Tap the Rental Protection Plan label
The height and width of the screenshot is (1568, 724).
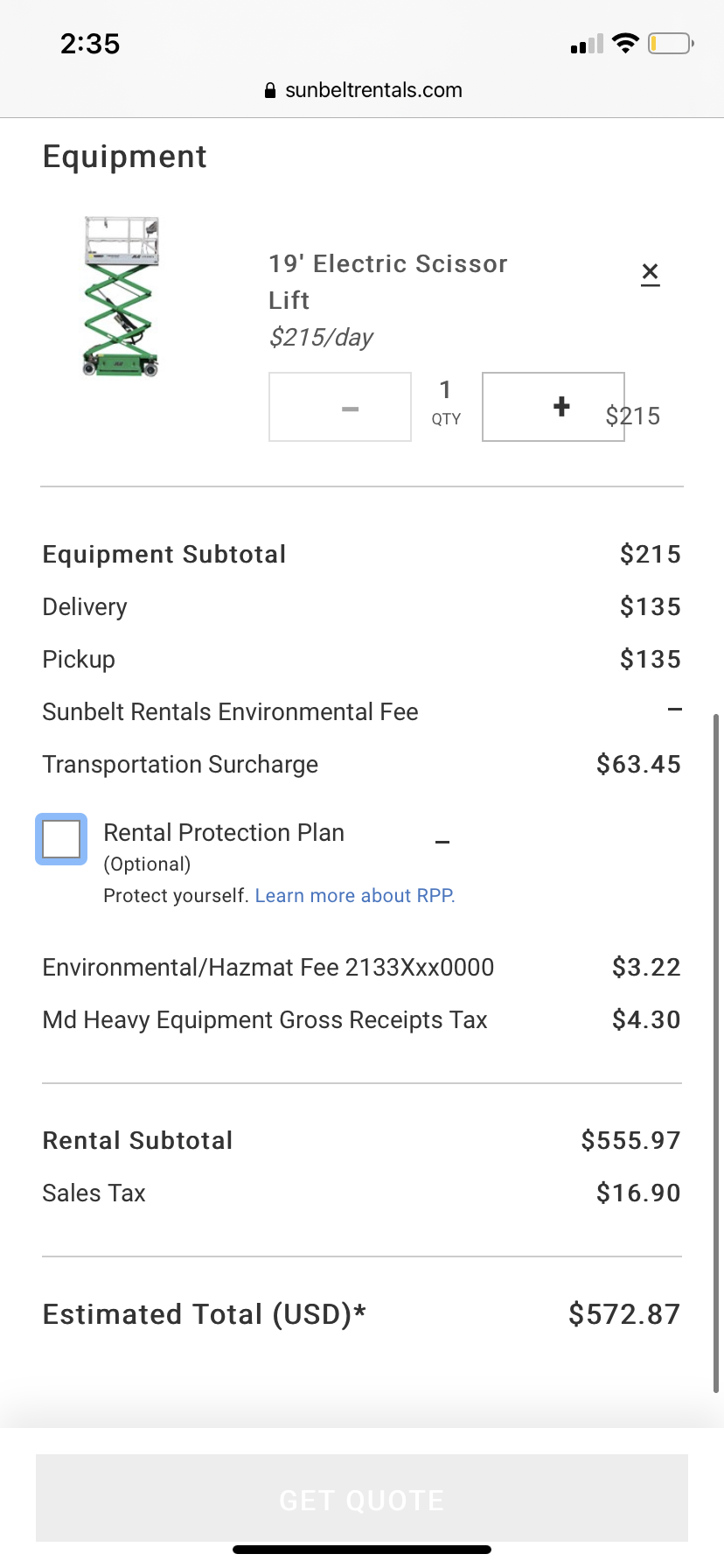[224, 832]
